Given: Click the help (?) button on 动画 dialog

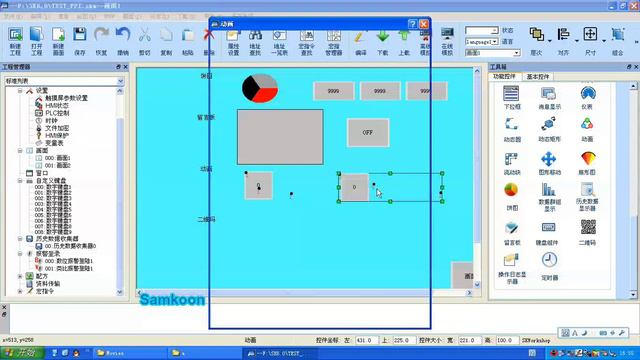Looking at the screenshot, I should (x=412, y=24).
